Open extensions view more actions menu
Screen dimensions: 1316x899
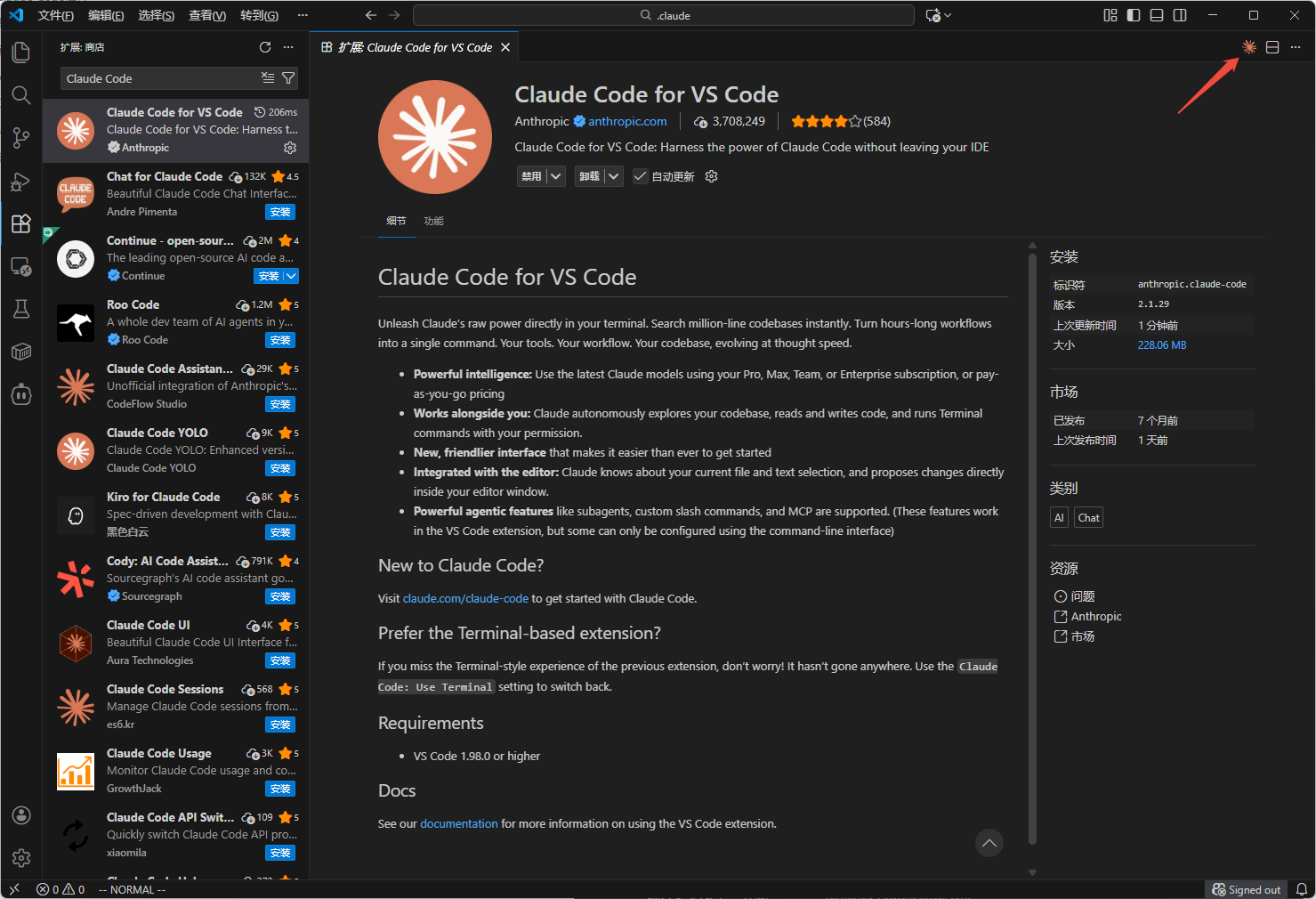tap(288, 47)
